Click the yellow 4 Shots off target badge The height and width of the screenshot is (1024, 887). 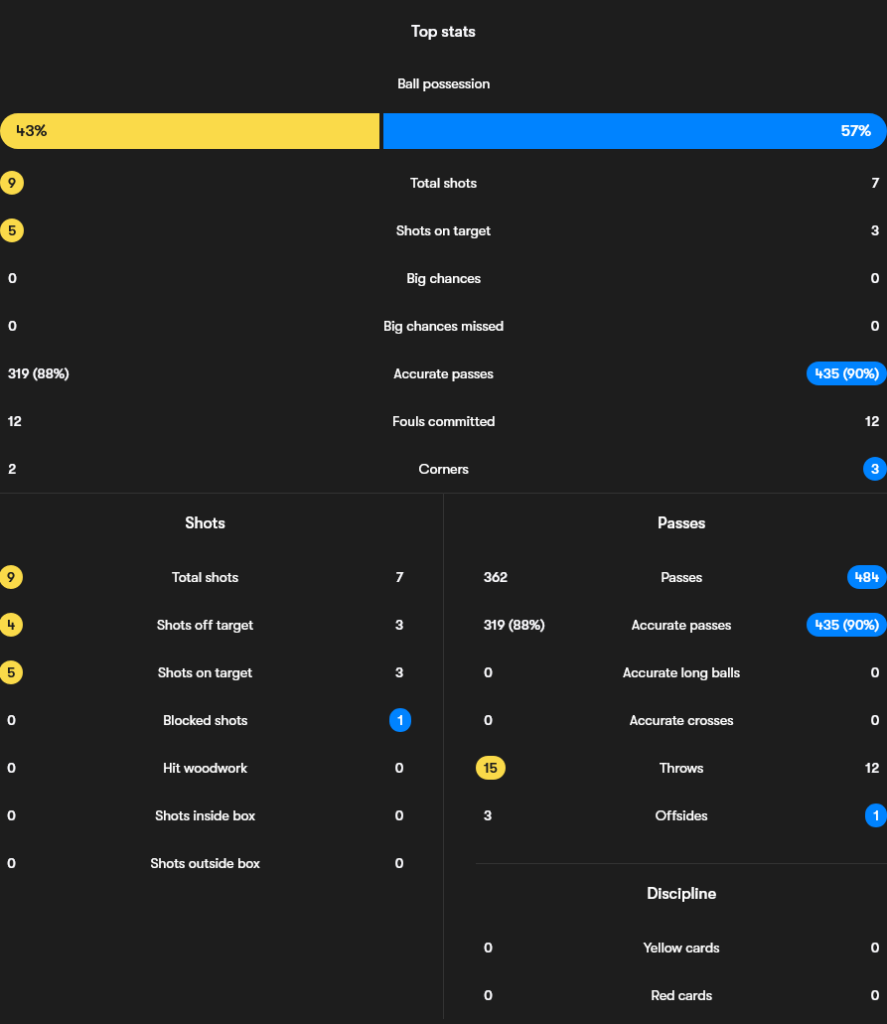[12, 625]
